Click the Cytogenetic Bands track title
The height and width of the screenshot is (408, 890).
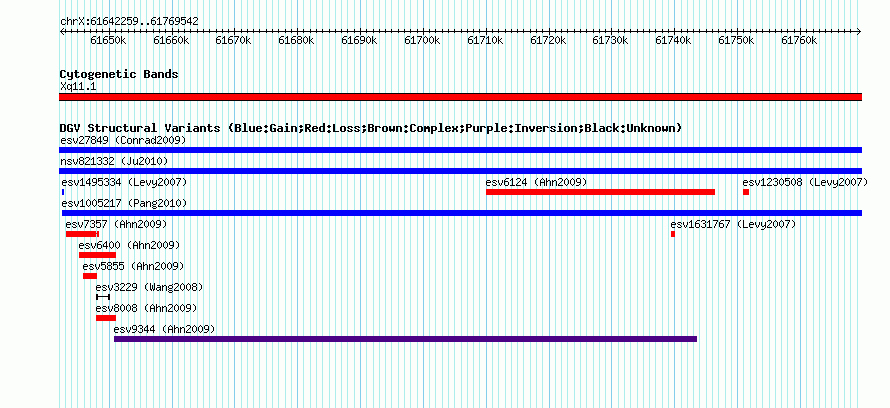coord(119,74)
